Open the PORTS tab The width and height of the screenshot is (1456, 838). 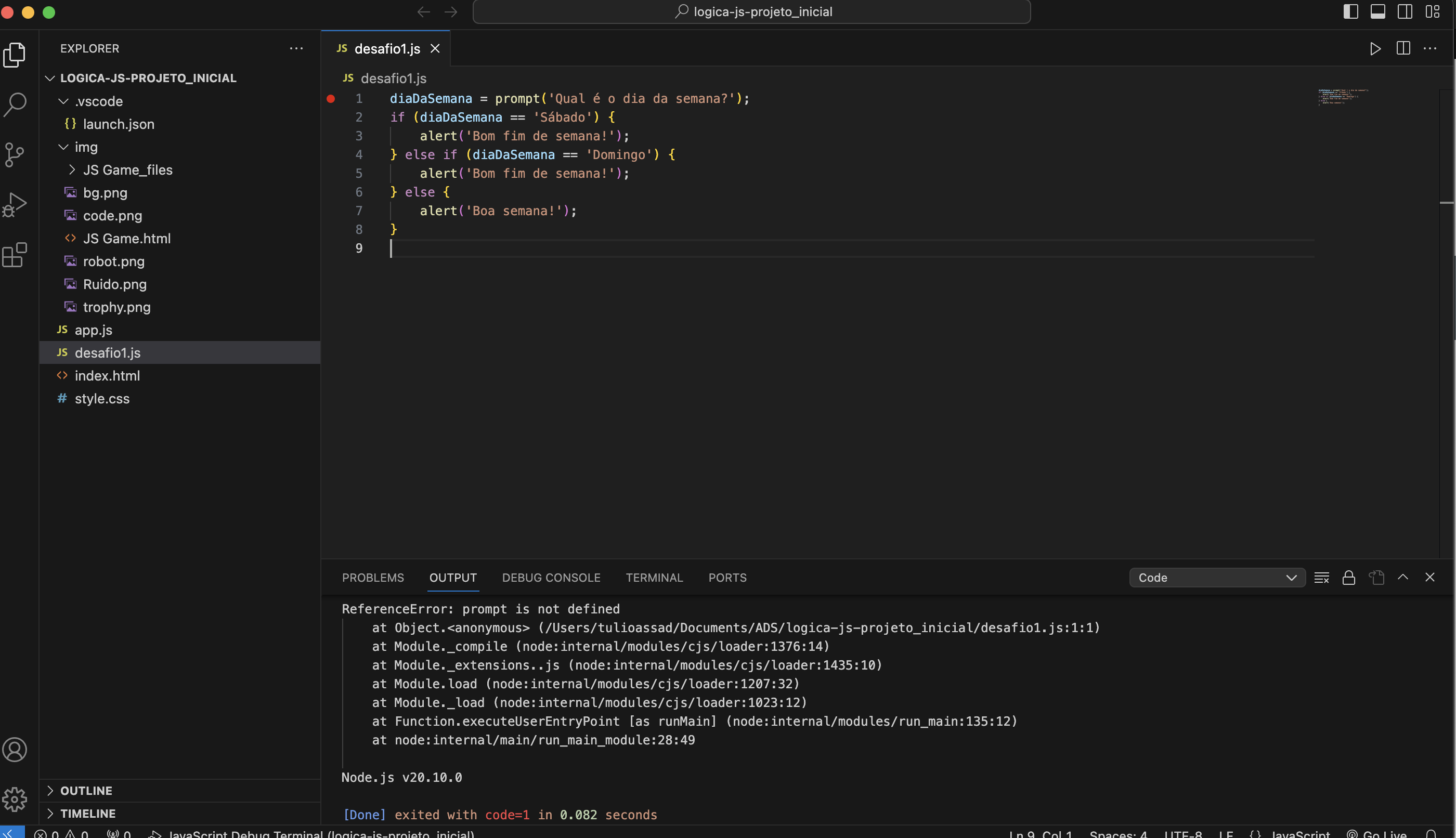(x=727, y=577)
